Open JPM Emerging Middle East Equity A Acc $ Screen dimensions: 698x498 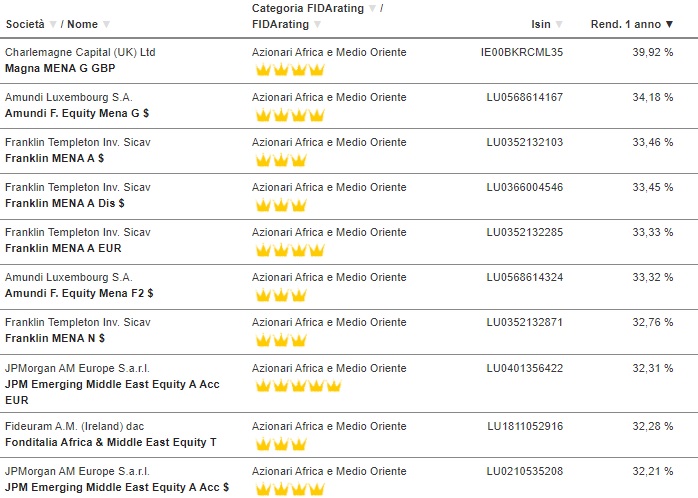[117, 487]
